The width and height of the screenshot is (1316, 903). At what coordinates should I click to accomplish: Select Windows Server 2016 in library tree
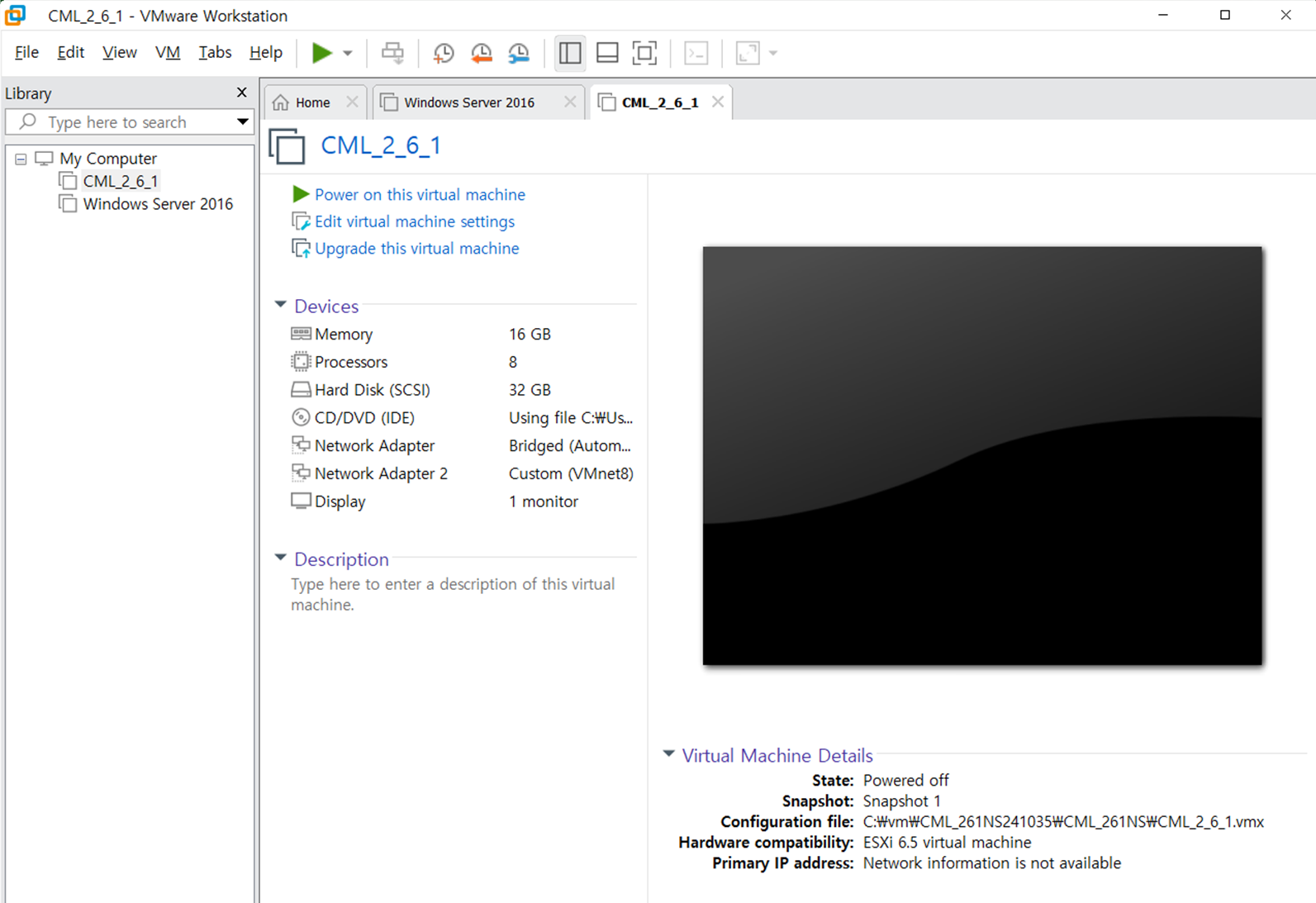158,204
